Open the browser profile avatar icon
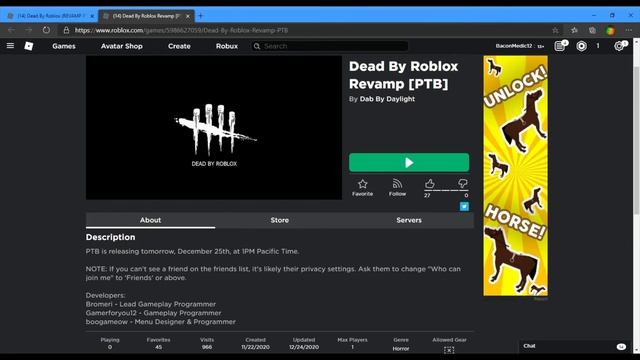Screen dimensions: 640x360 610,30
